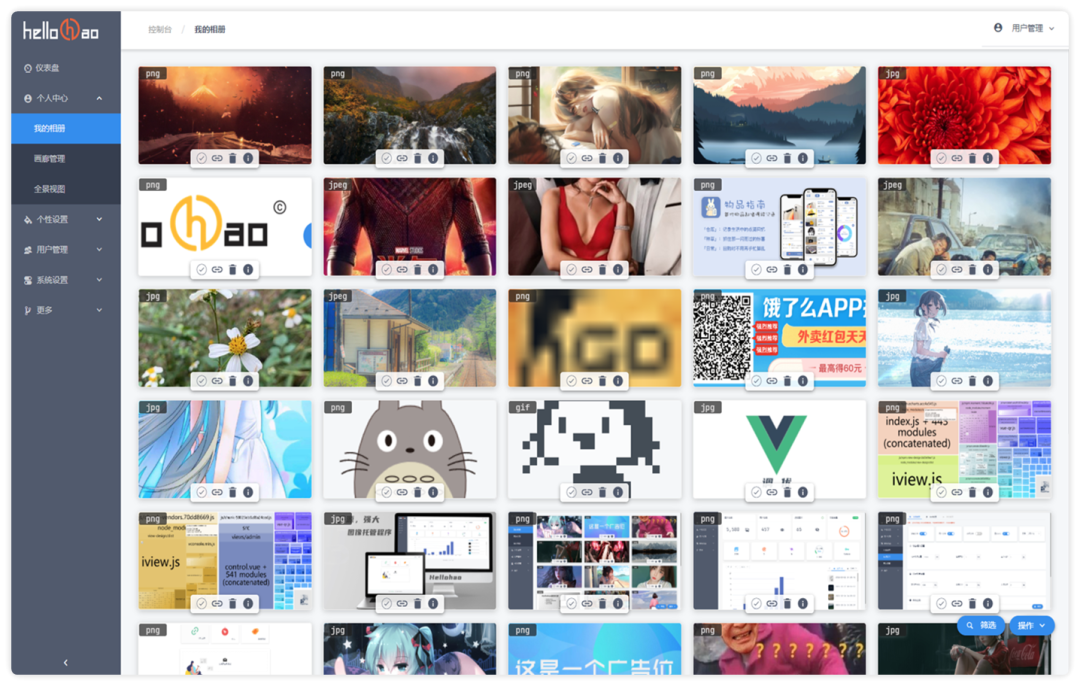The image size is (1080, 686).
Task: Delete the old cars street jpeg
Action: 973,269
